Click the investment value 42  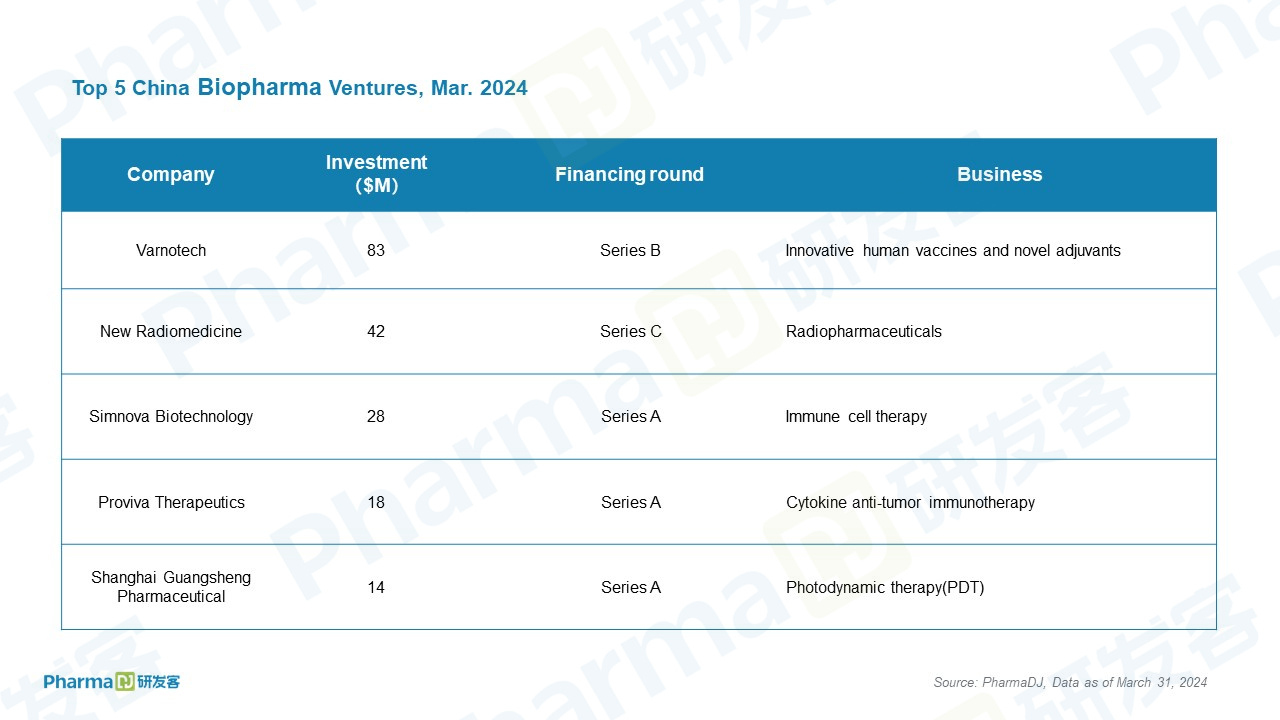click(376, 331)
